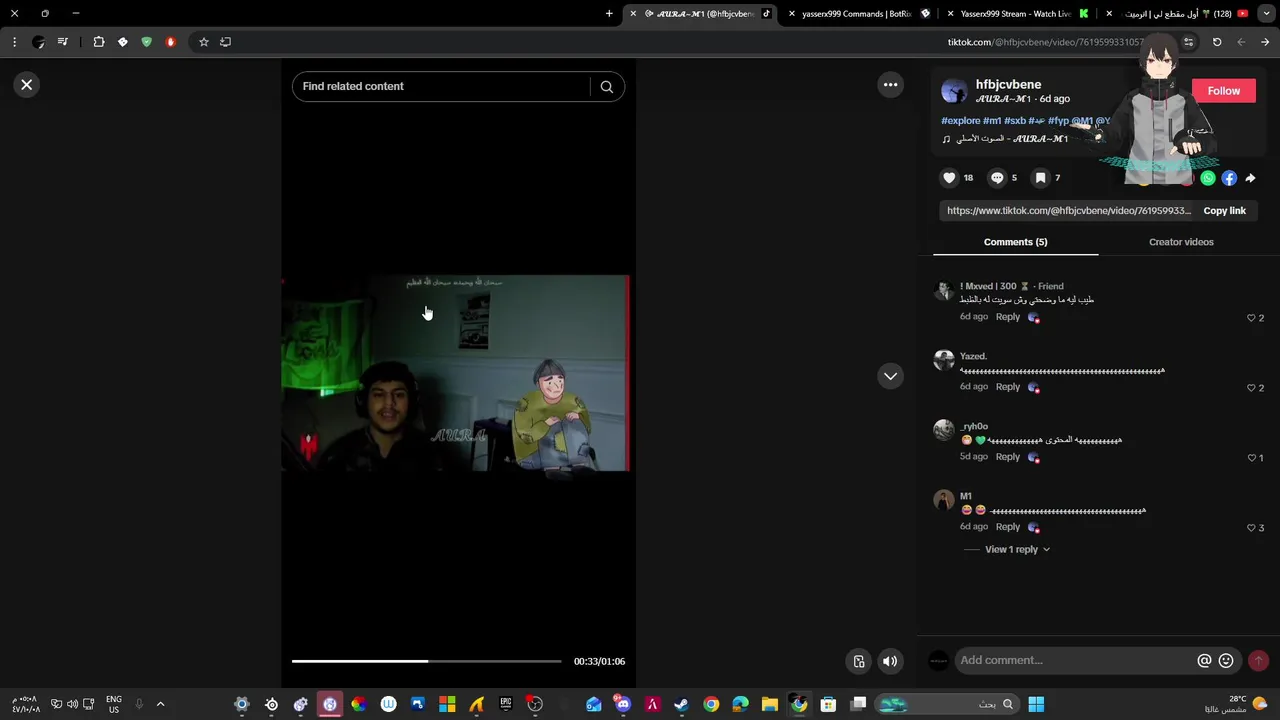Share video to Facebook
Screen dimensions: 1280x720
(1229, 178)
